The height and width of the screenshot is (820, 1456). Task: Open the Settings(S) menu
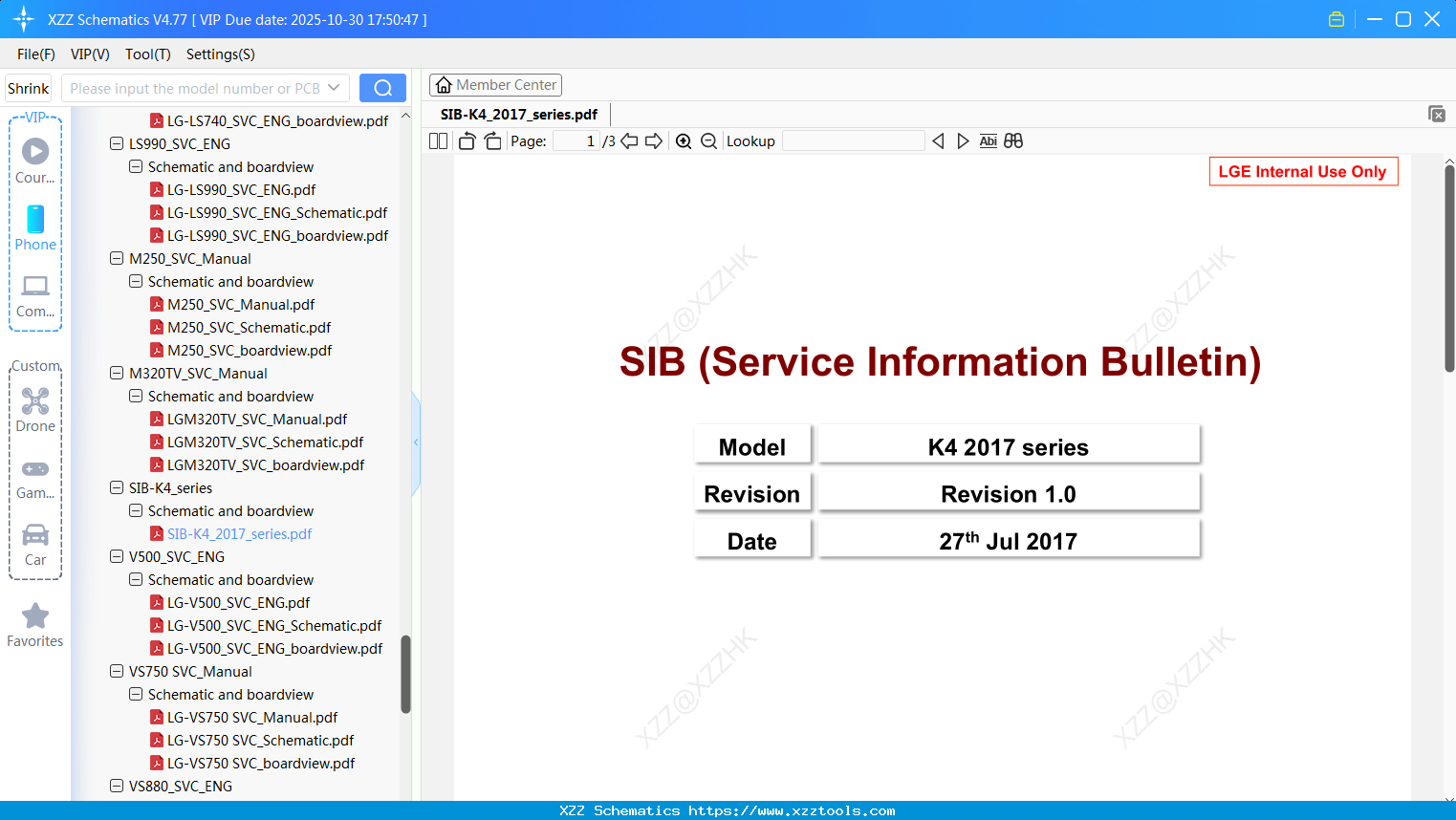pyautogui.click(x=221, y=54)
